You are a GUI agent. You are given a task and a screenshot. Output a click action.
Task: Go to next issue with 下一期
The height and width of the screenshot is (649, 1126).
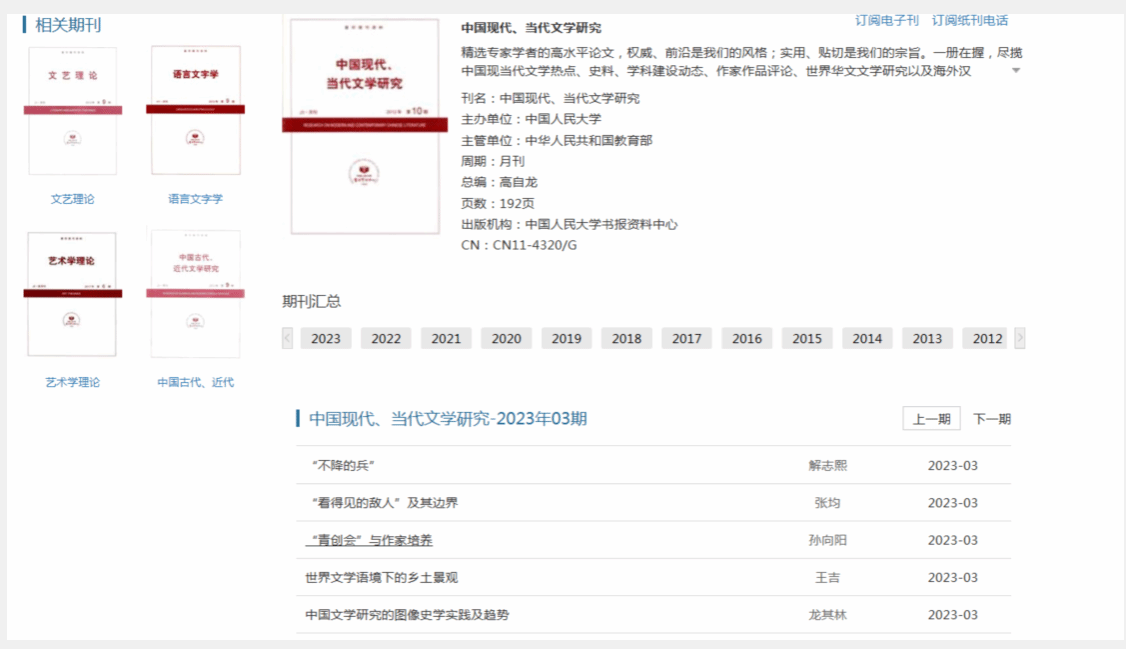pyautogui.click(x=991, y=419)
